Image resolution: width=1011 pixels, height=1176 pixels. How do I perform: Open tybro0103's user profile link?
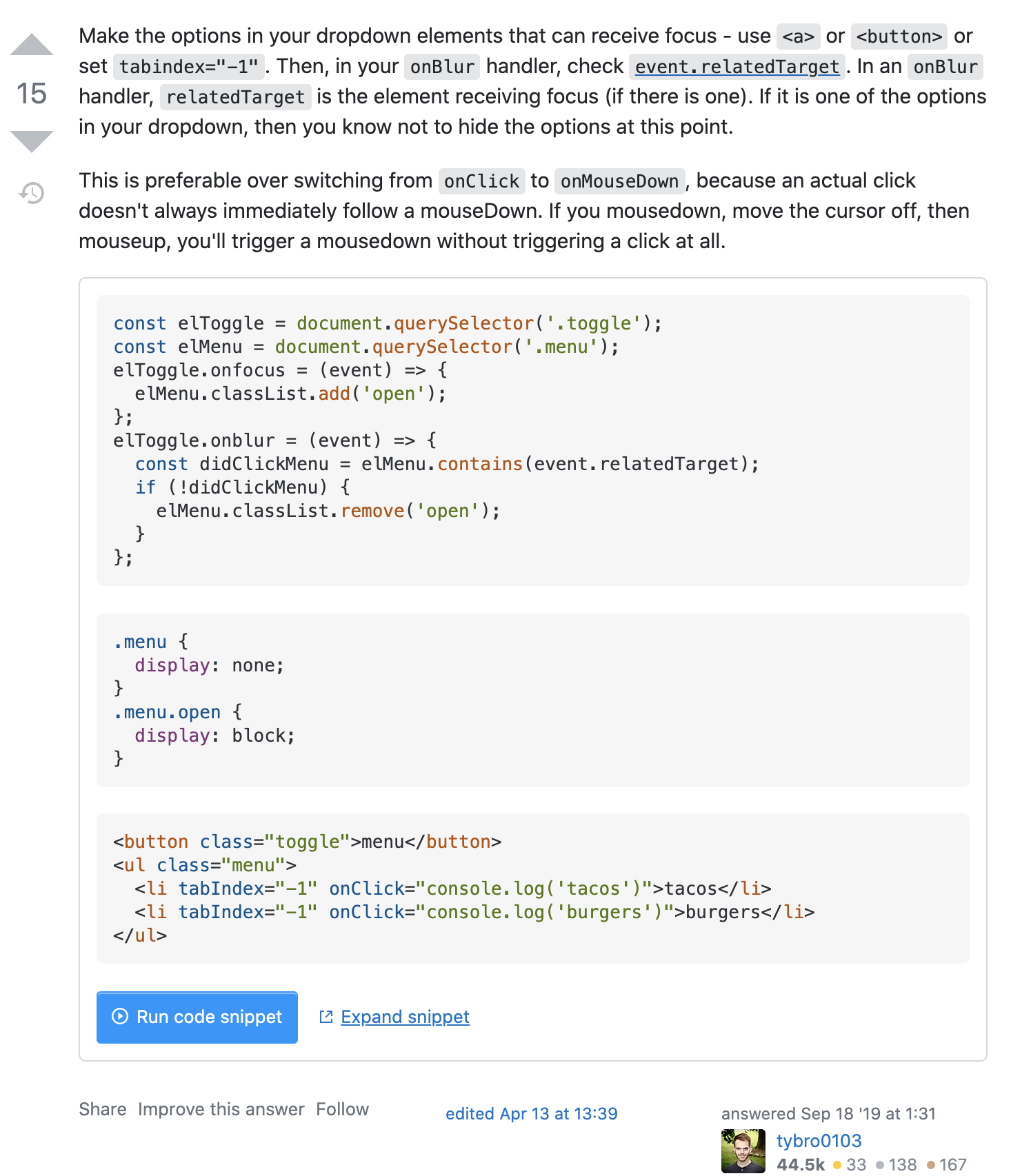pos(819,1141)
